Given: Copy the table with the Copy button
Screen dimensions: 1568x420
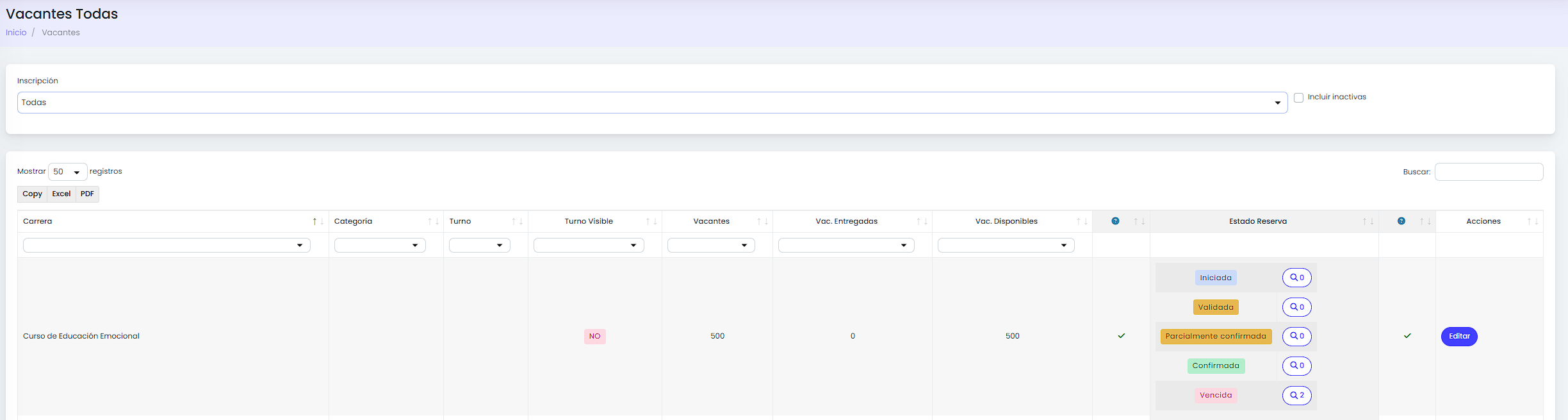Looking at the screenshot, I should tap(32, 194).
